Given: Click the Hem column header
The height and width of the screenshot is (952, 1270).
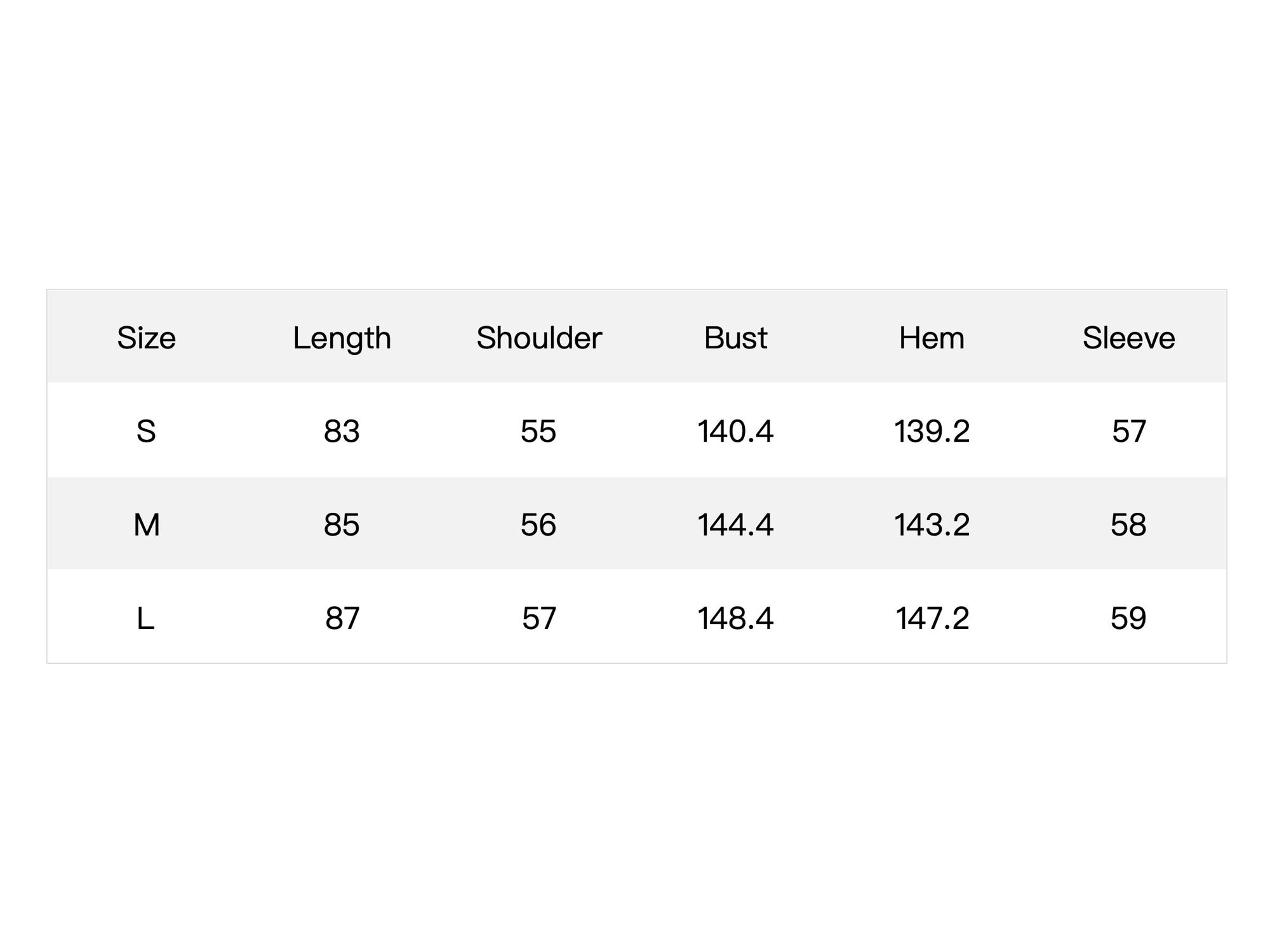Looking at the screenshot, I should tap(932, 338).
